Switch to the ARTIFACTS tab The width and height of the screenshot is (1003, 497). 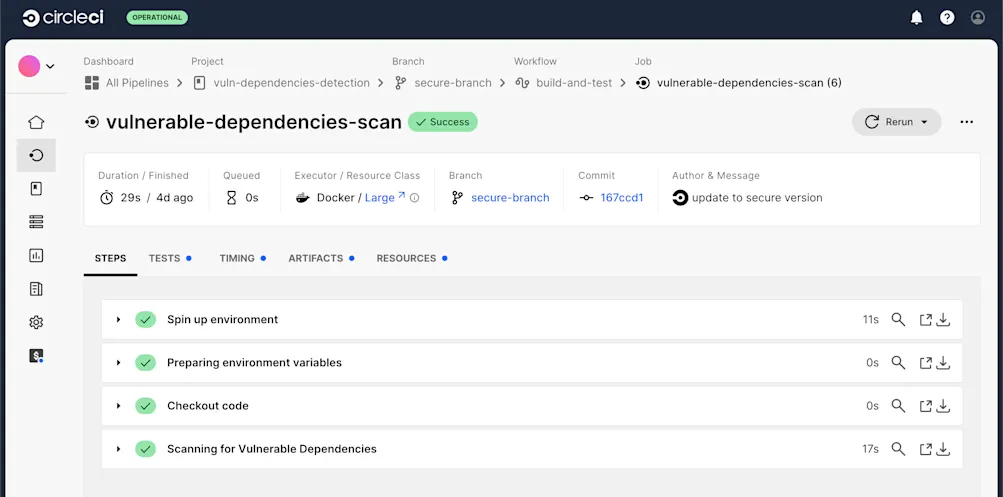(321, 258)
